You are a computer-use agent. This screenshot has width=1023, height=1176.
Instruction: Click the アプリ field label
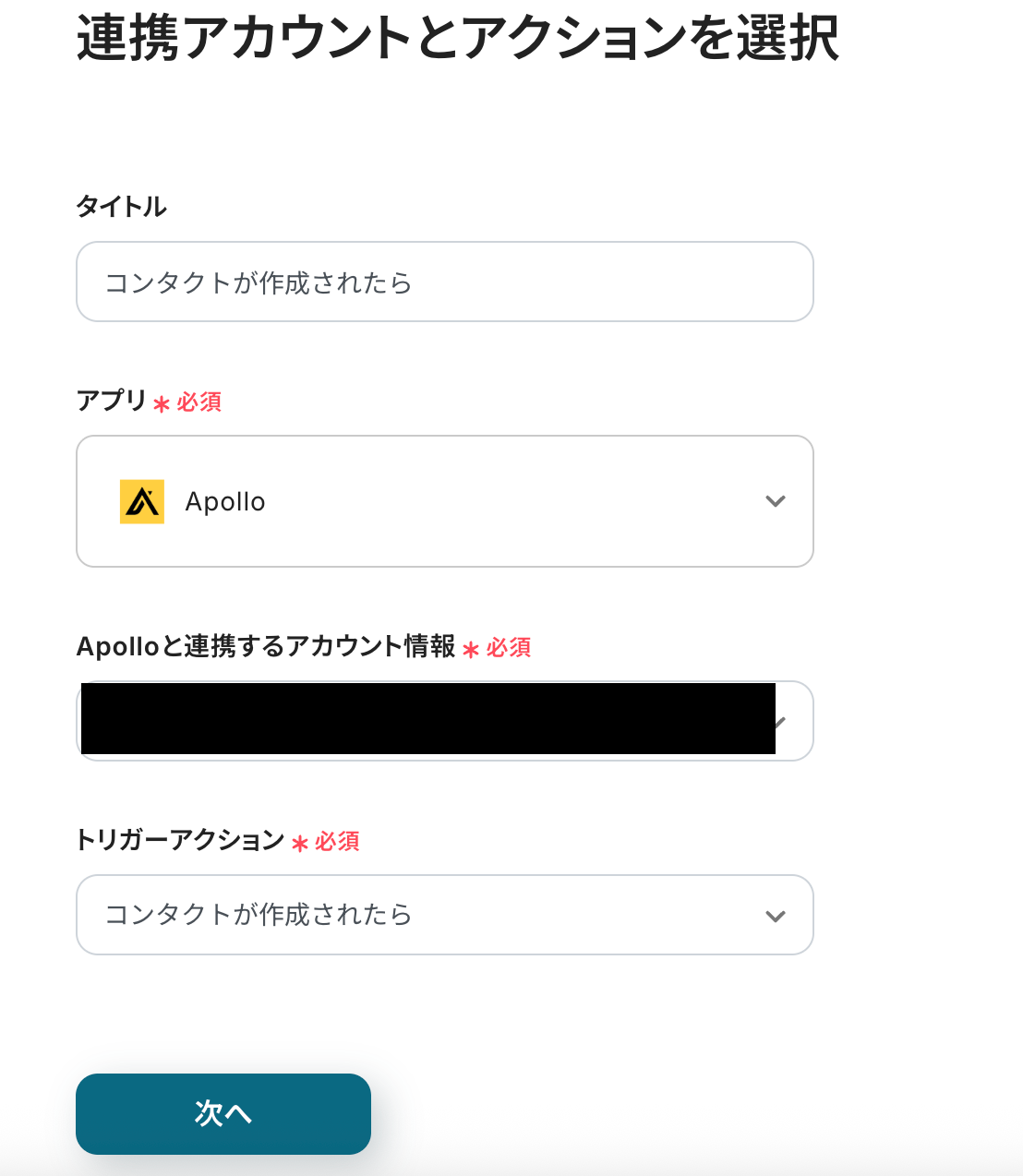pos(111,401)
